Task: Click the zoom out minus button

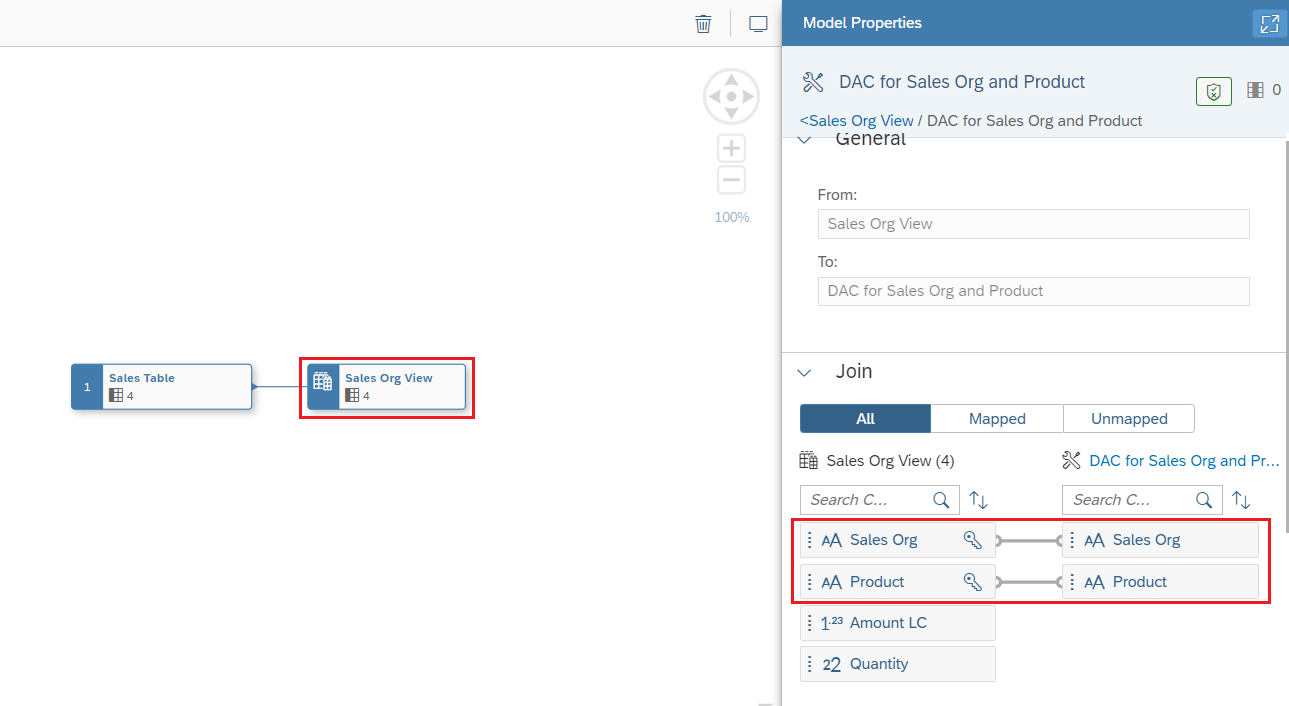Action: click(x=732, y=181)
